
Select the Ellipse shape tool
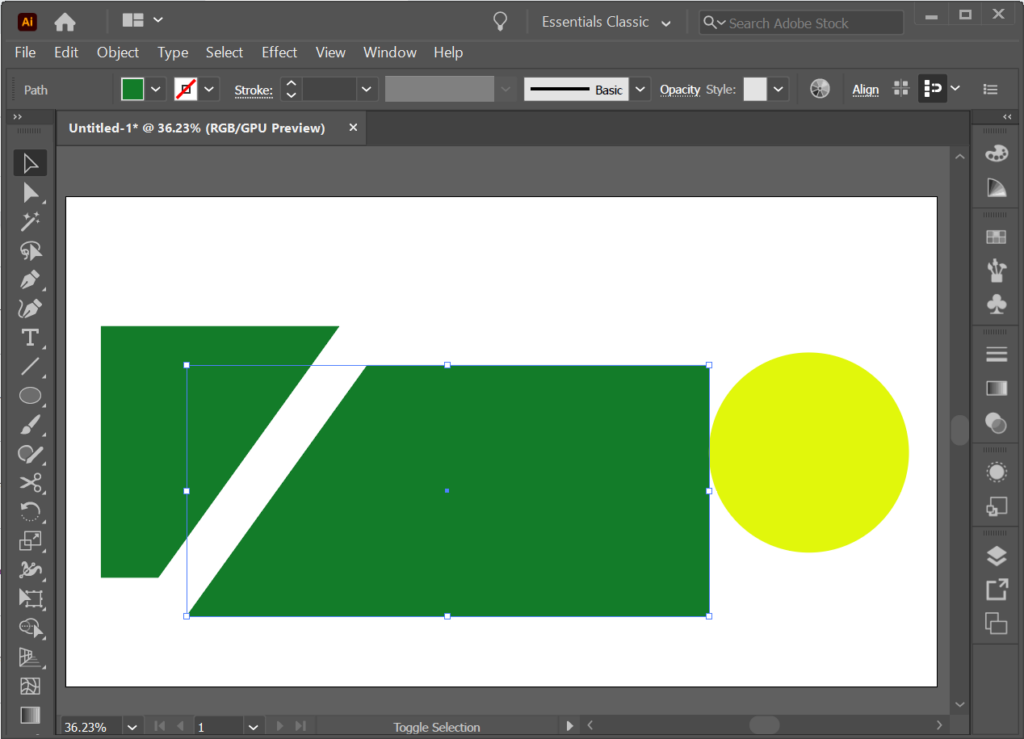[x=30, y=396]
